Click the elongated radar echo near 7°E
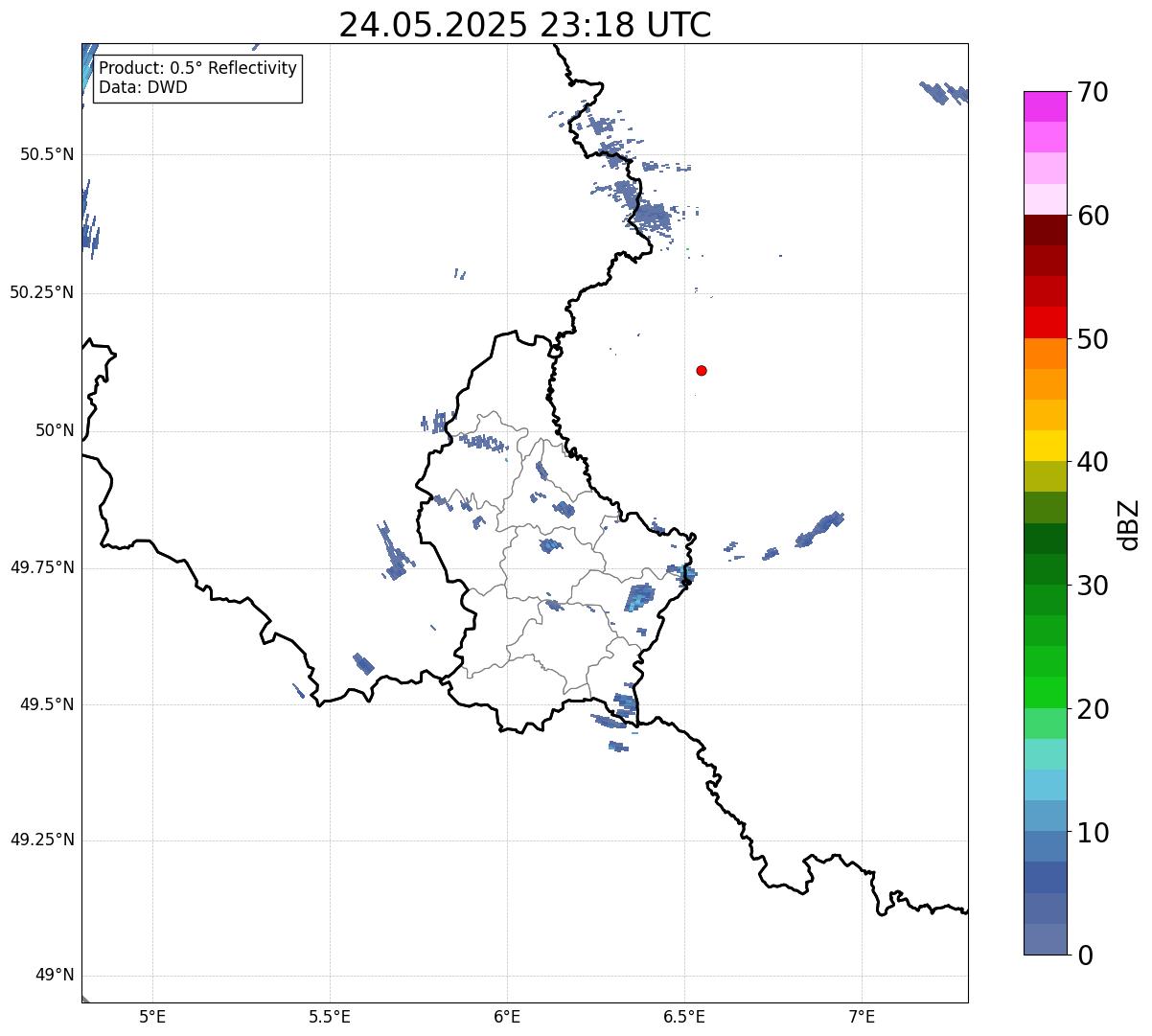Screen dimensions: 1152x1036 [x=819, y=529]
